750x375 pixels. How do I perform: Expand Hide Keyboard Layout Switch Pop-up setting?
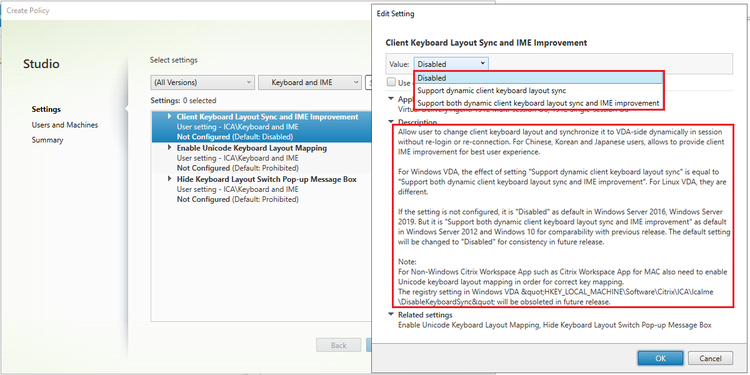(169, 179)
